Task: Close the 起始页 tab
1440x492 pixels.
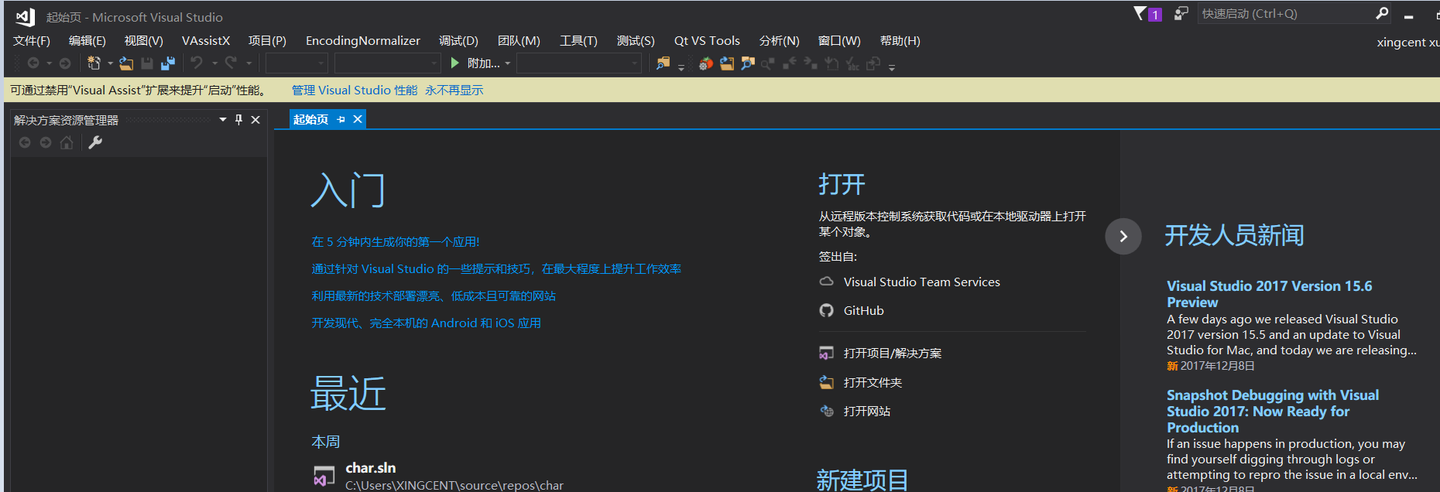Action: coord(357,119)
